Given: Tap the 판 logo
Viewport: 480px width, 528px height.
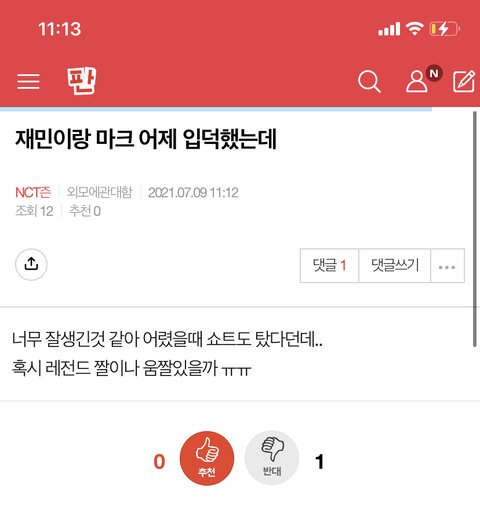Looking at the screenshot, I should [x=82, y=80].
